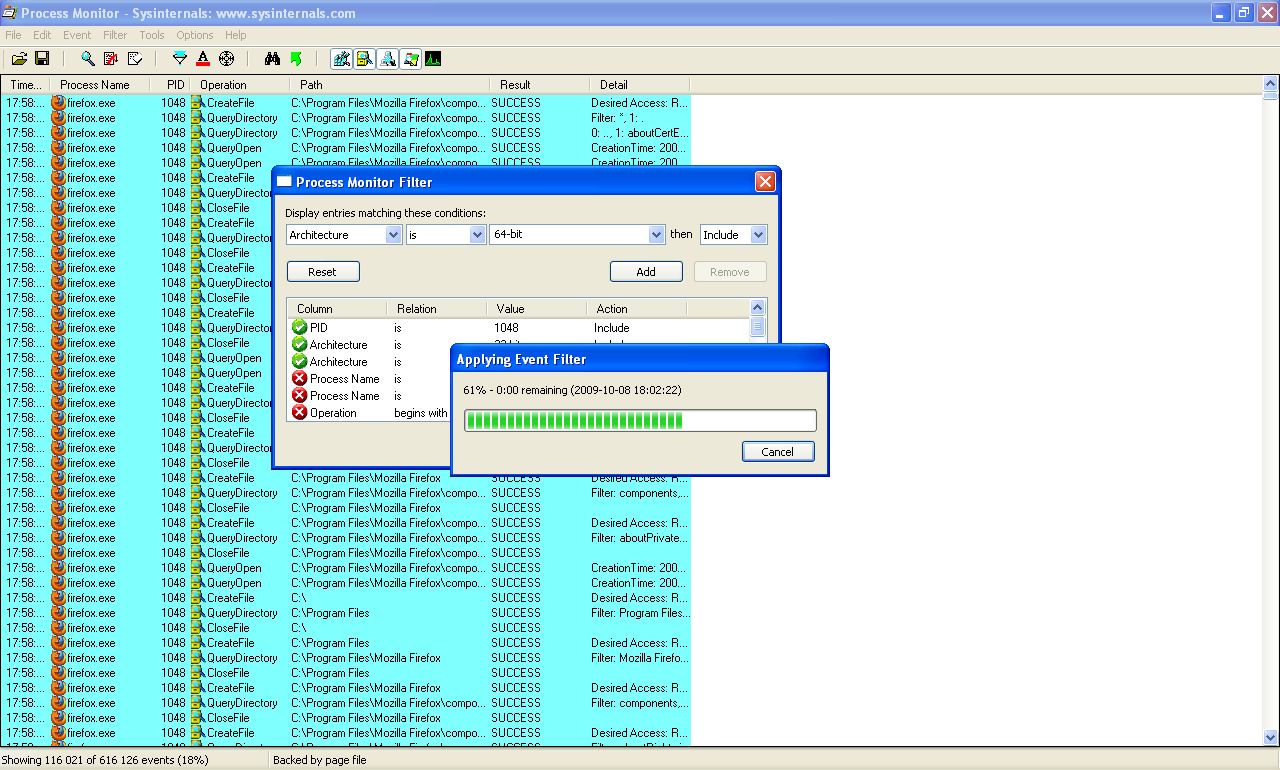This screenshot has width=1280, height=770.
Task: Enable the Operation begins with filter entry
Action: pyautogui.click(x=299, y=412)
